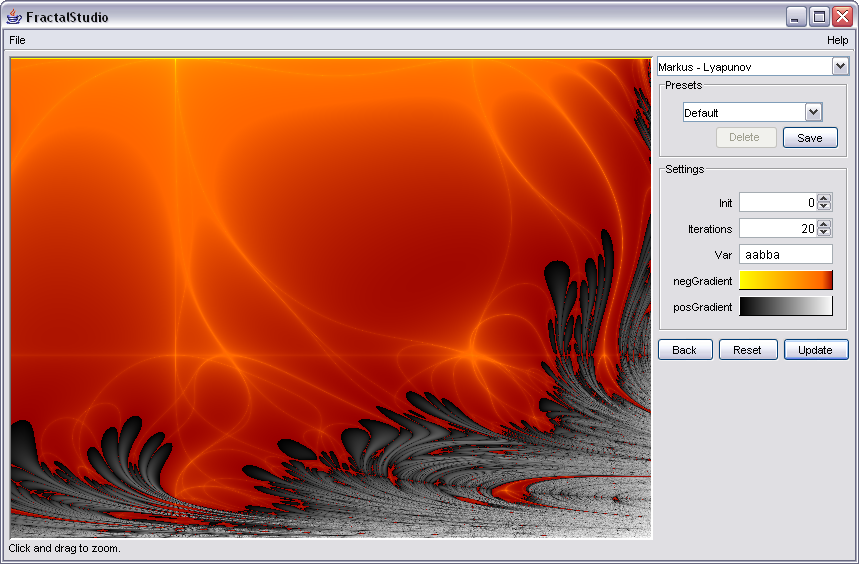Click the status text 'Click and drag to zoom.'
The height and width of the screenshot is (564, 859).
(65, 548)
